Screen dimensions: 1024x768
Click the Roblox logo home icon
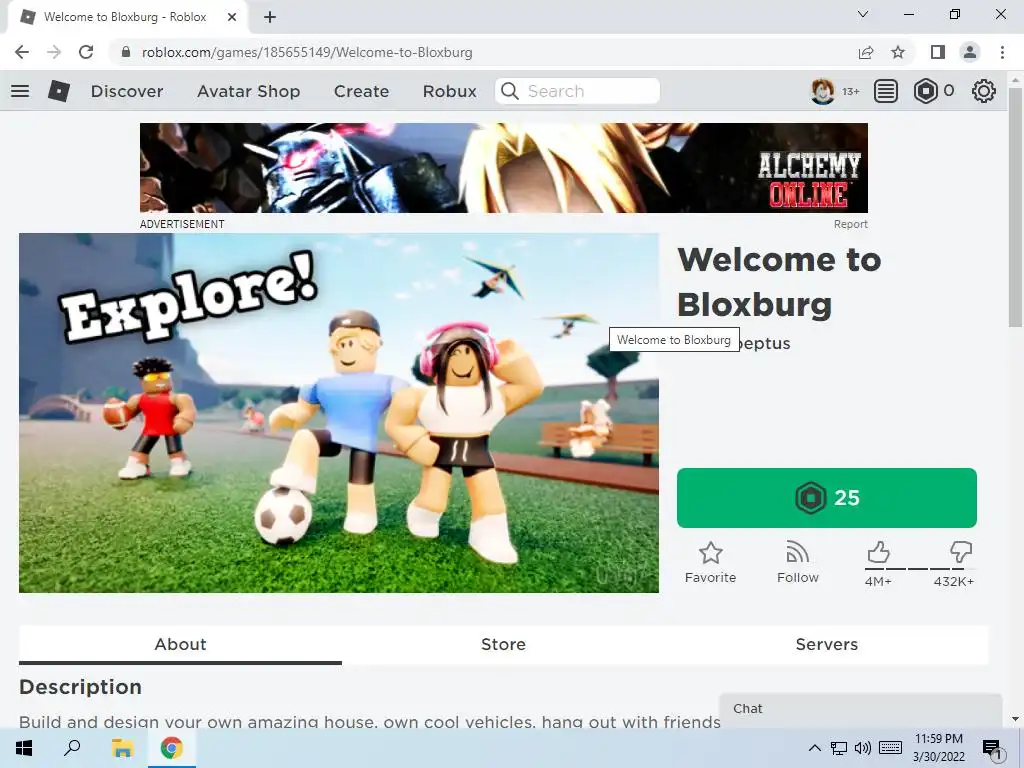coord(59,91)
